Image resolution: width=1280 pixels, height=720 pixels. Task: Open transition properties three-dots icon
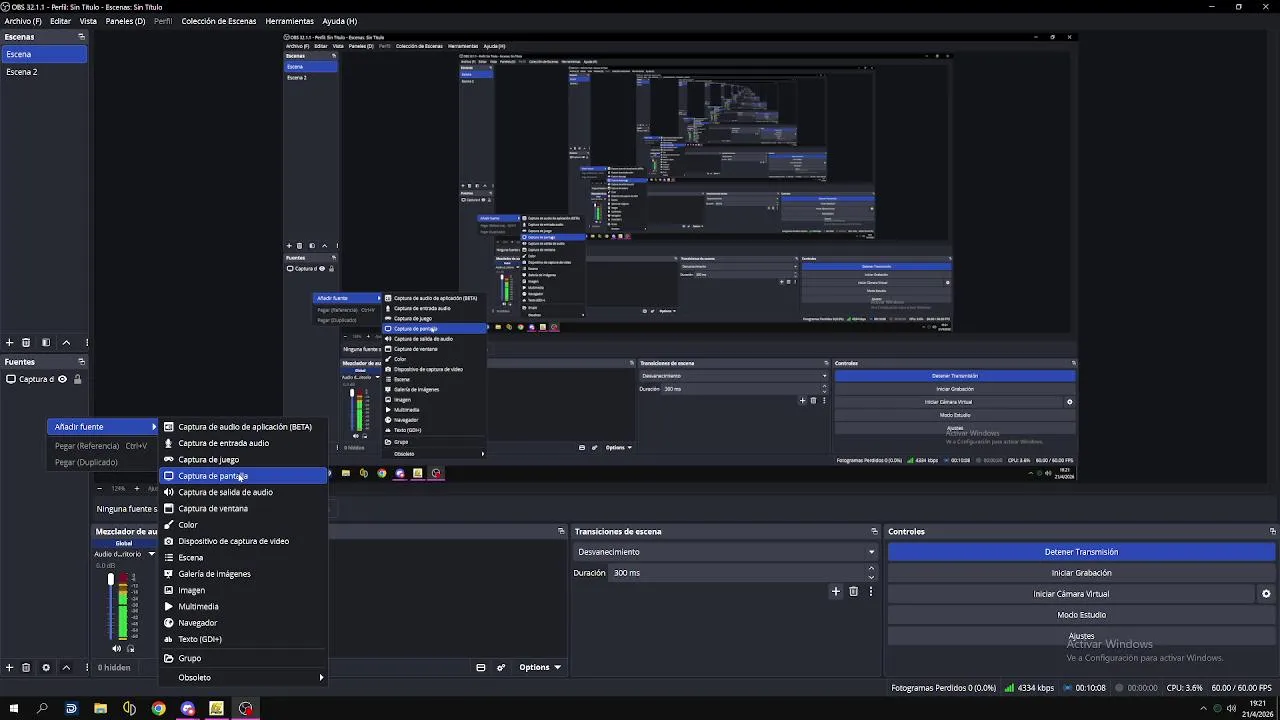coord(870,591)
